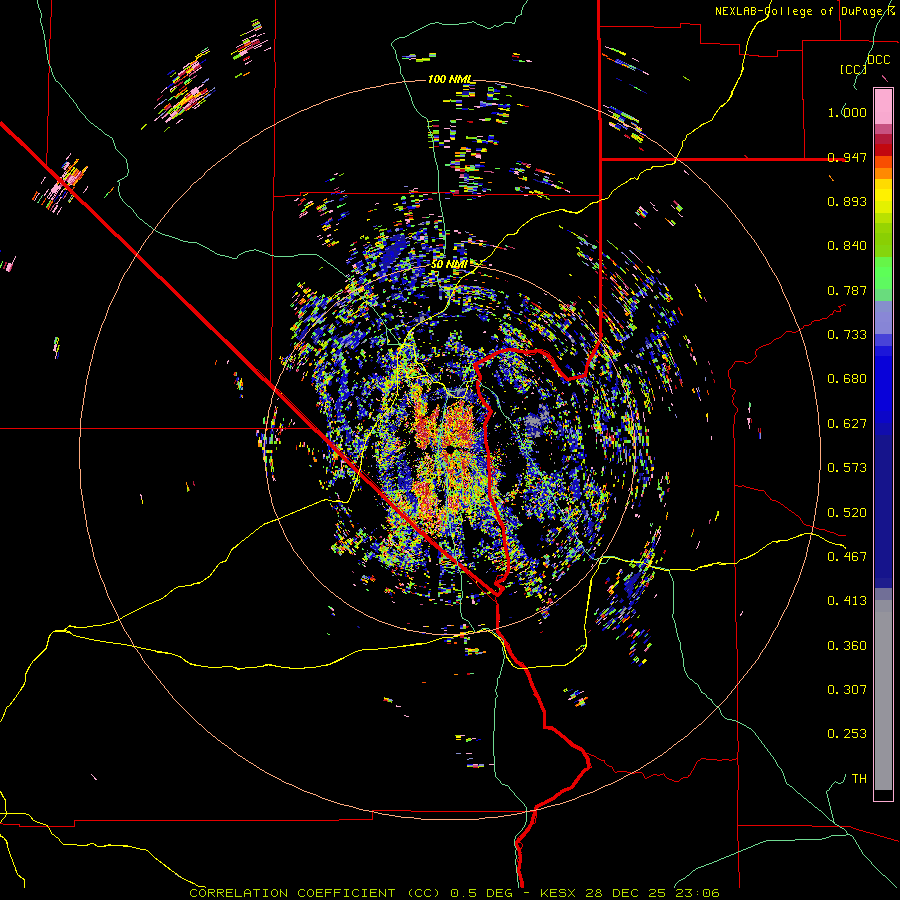Click the [CC] units label
Image resolution: width=900 pixels, height=900 pixels.
click(853, 69)
